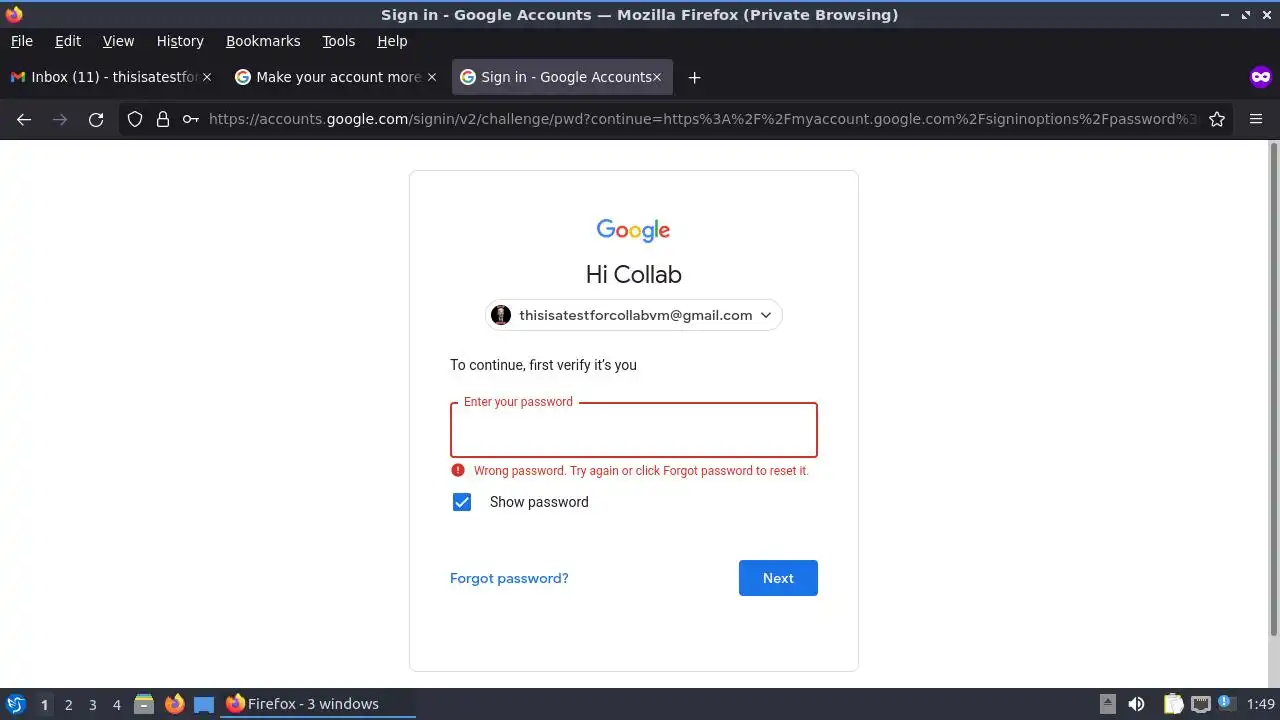Focus the Enter your password field

(634, 430)
